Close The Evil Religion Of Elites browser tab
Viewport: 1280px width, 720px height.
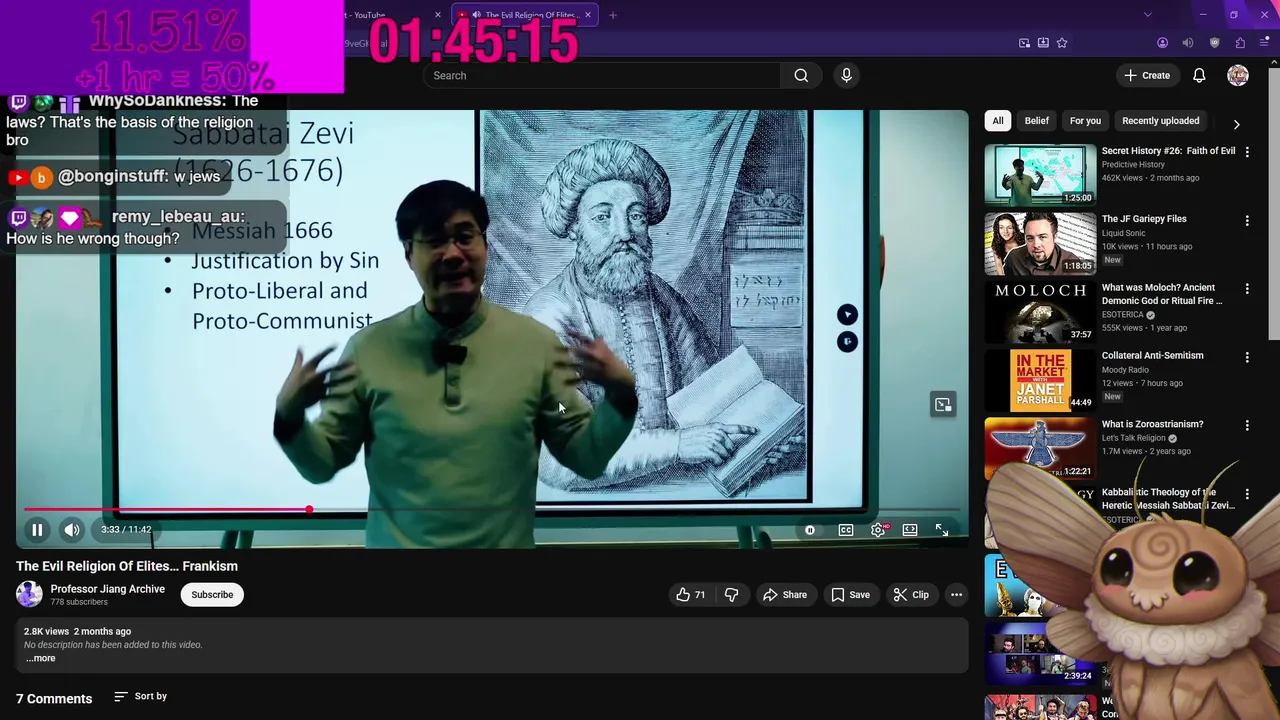(588, 15)
